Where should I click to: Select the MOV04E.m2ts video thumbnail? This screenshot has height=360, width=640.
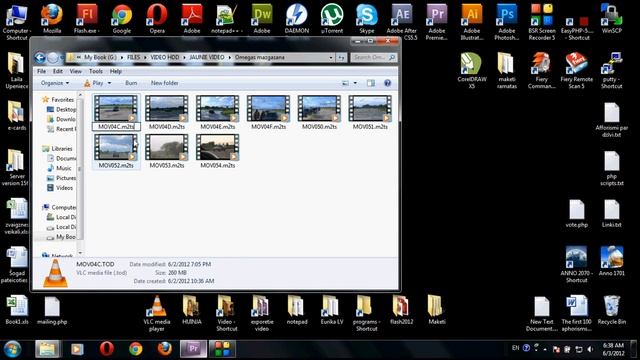pos(218,109)
